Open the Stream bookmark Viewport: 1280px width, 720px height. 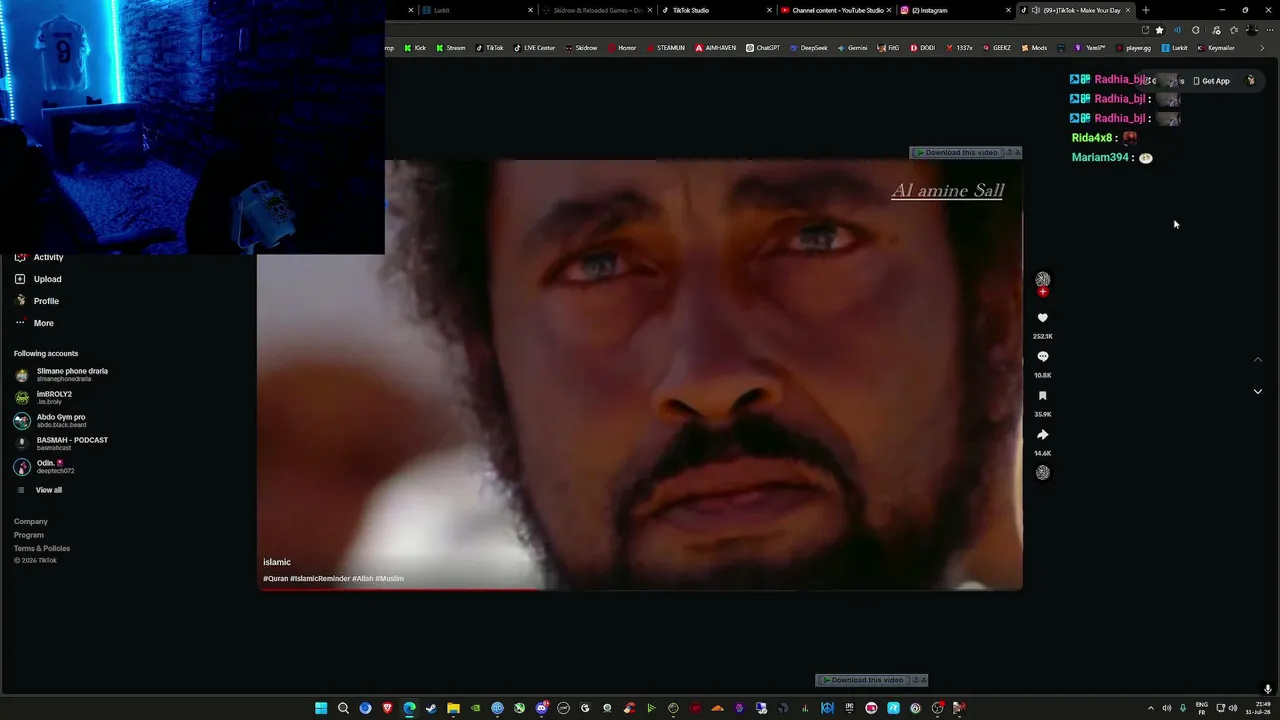[450, 48]
